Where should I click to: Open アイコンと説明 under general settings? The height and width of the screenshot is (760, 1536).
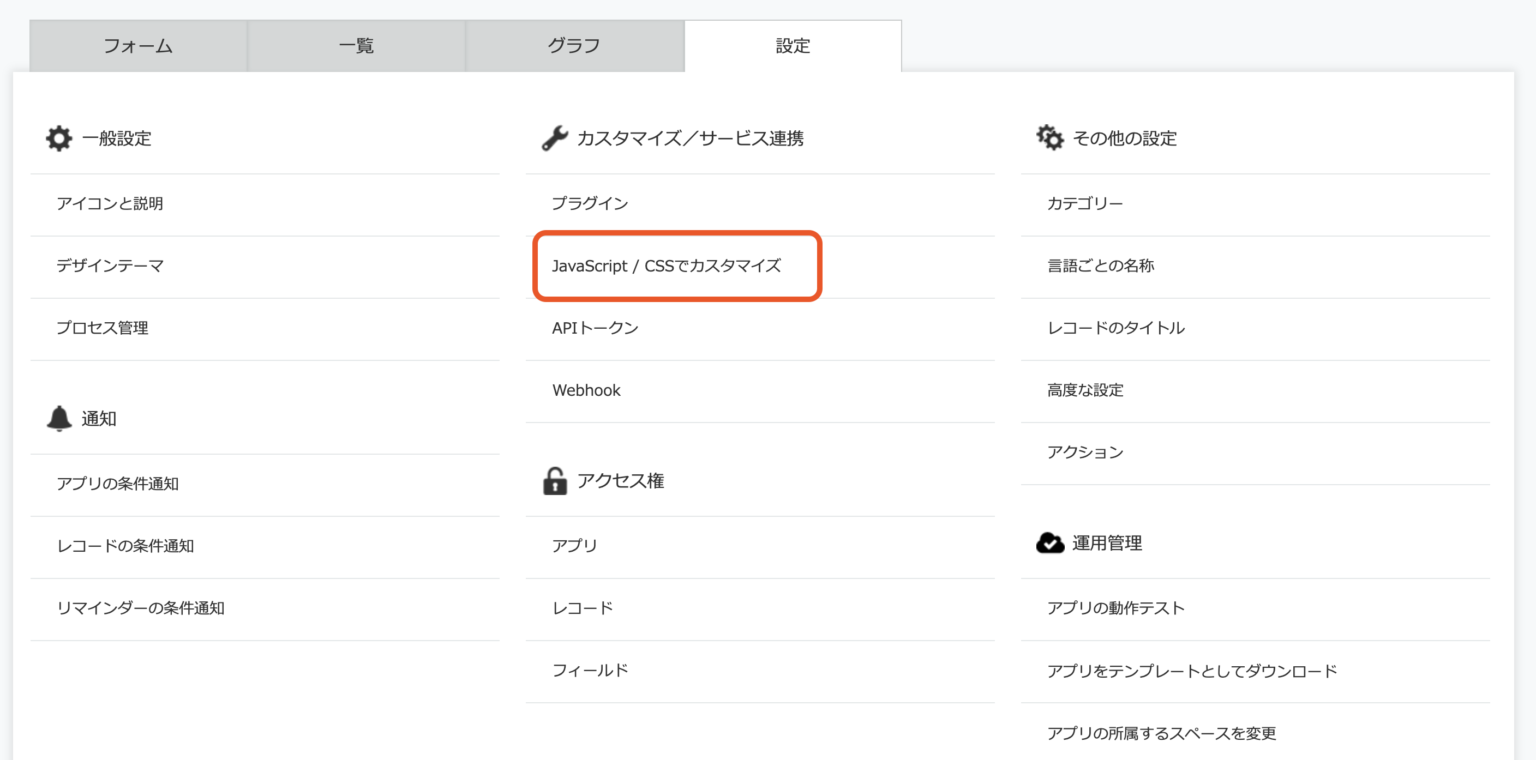(x=110, y=204)
